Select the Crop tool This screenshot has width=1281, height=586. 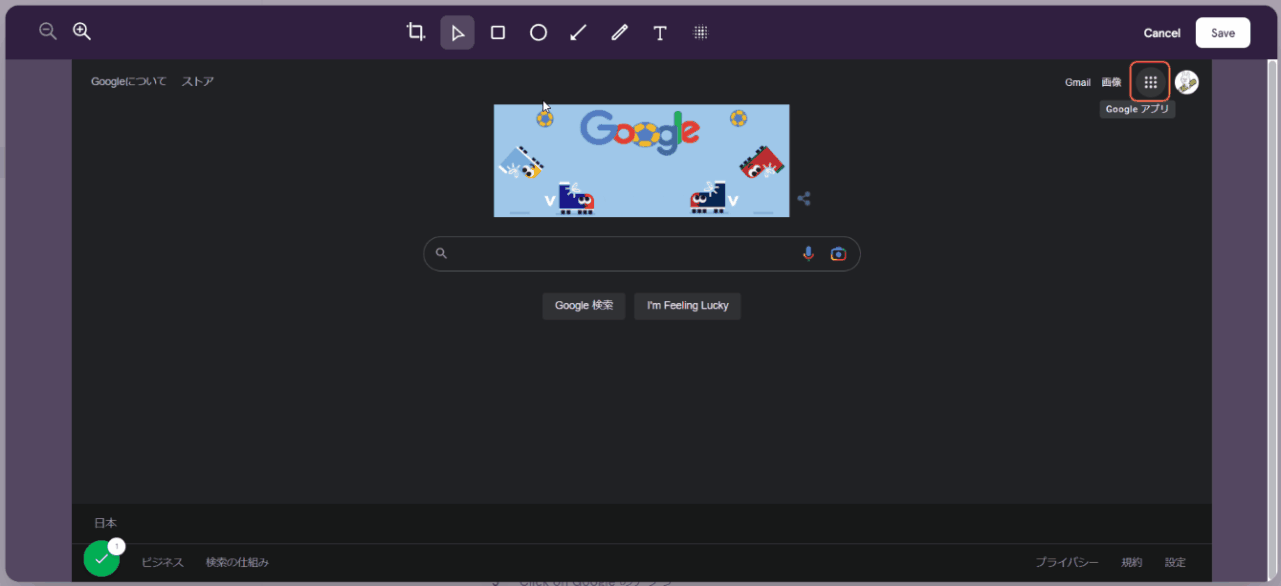[x=416, y=32]
